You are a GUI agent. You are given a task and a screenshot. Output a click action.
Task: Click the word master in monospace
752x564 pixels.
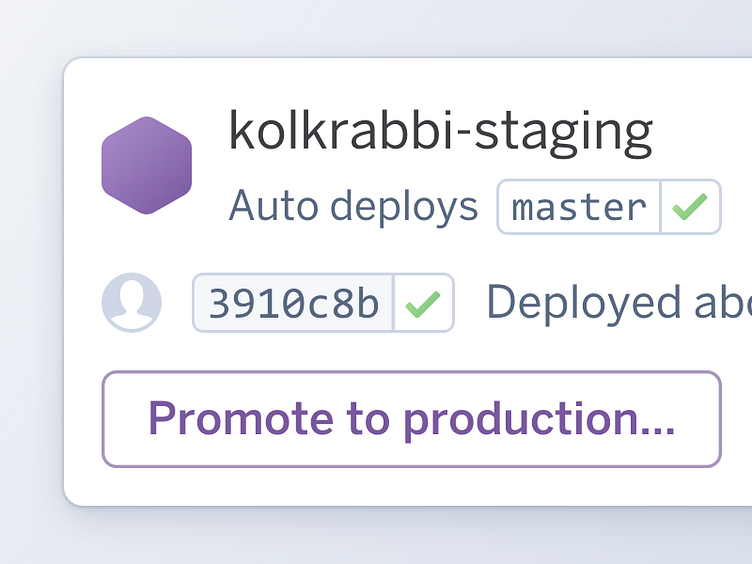579,207
